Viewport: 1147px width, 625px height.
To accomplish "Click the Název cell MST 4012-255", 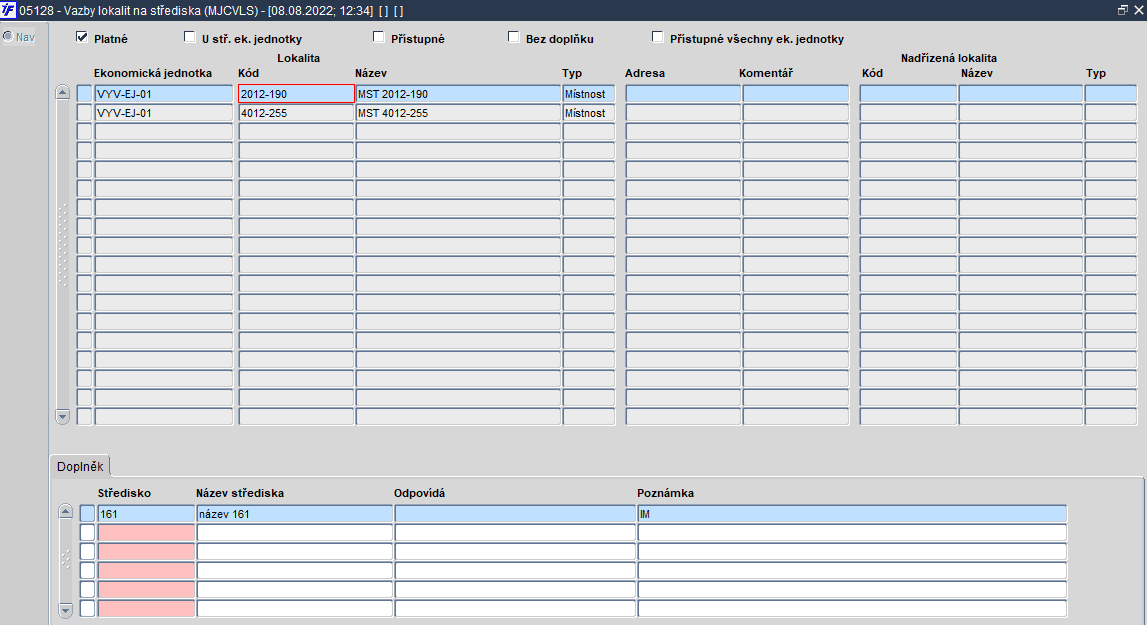I will tap(458, 113).
